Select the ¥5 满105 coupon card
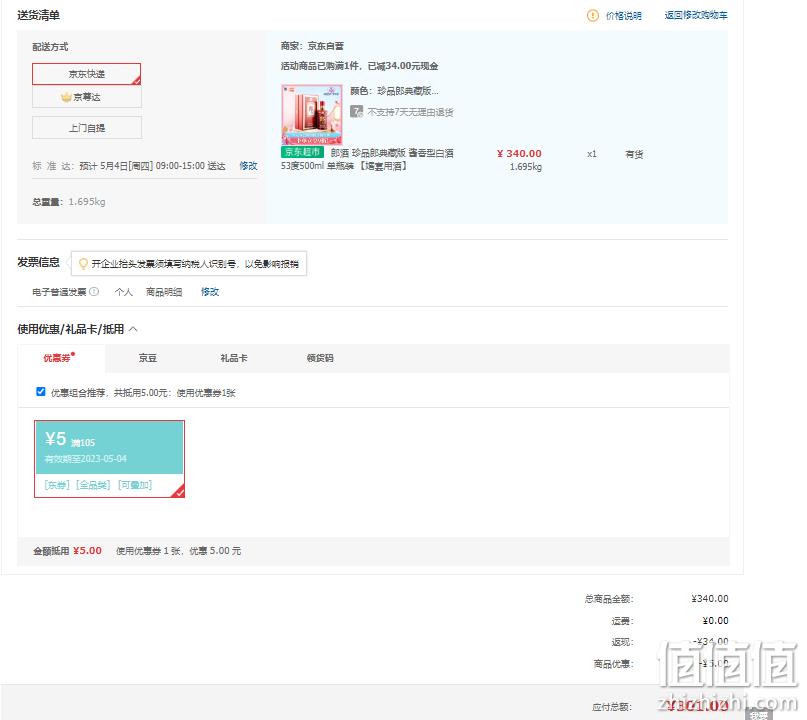This screenshot has width=807, height=720. click(x=109, y=459)
